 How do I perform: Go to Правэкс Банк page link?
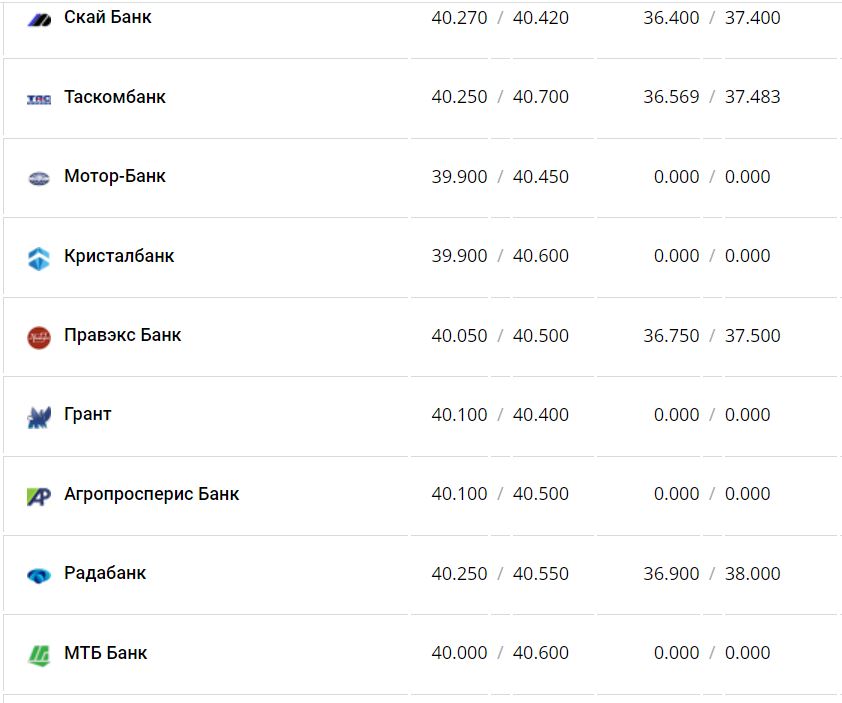tap(122, 335)
